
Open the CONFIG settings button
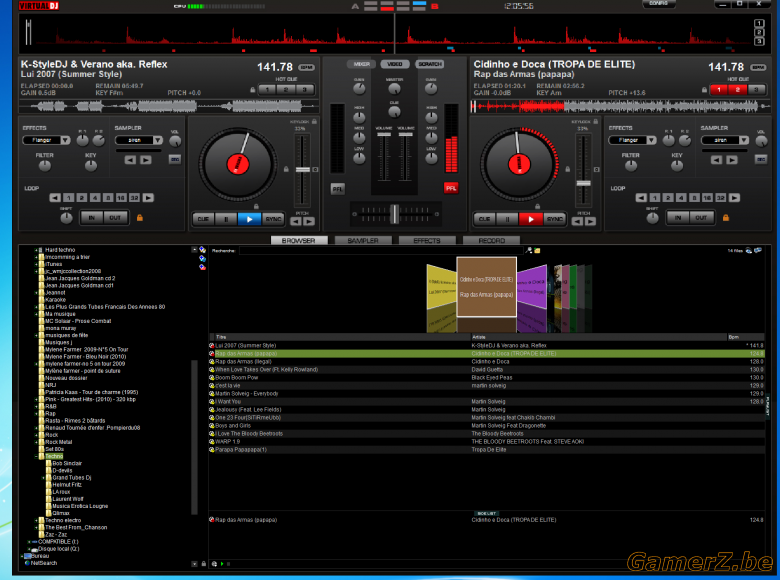click(659, 4)
